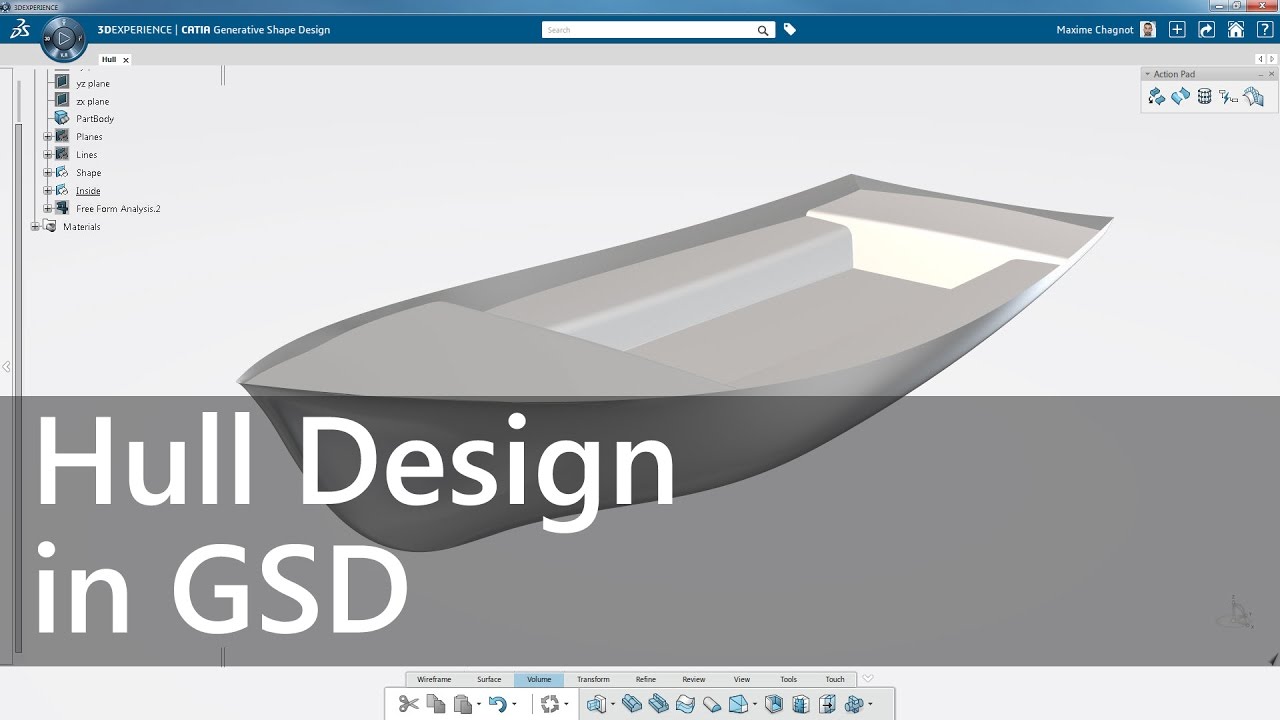Viewport: 1280px width, 720px height.
Task: Expand the Shape tree node
Action: [47, 172]
